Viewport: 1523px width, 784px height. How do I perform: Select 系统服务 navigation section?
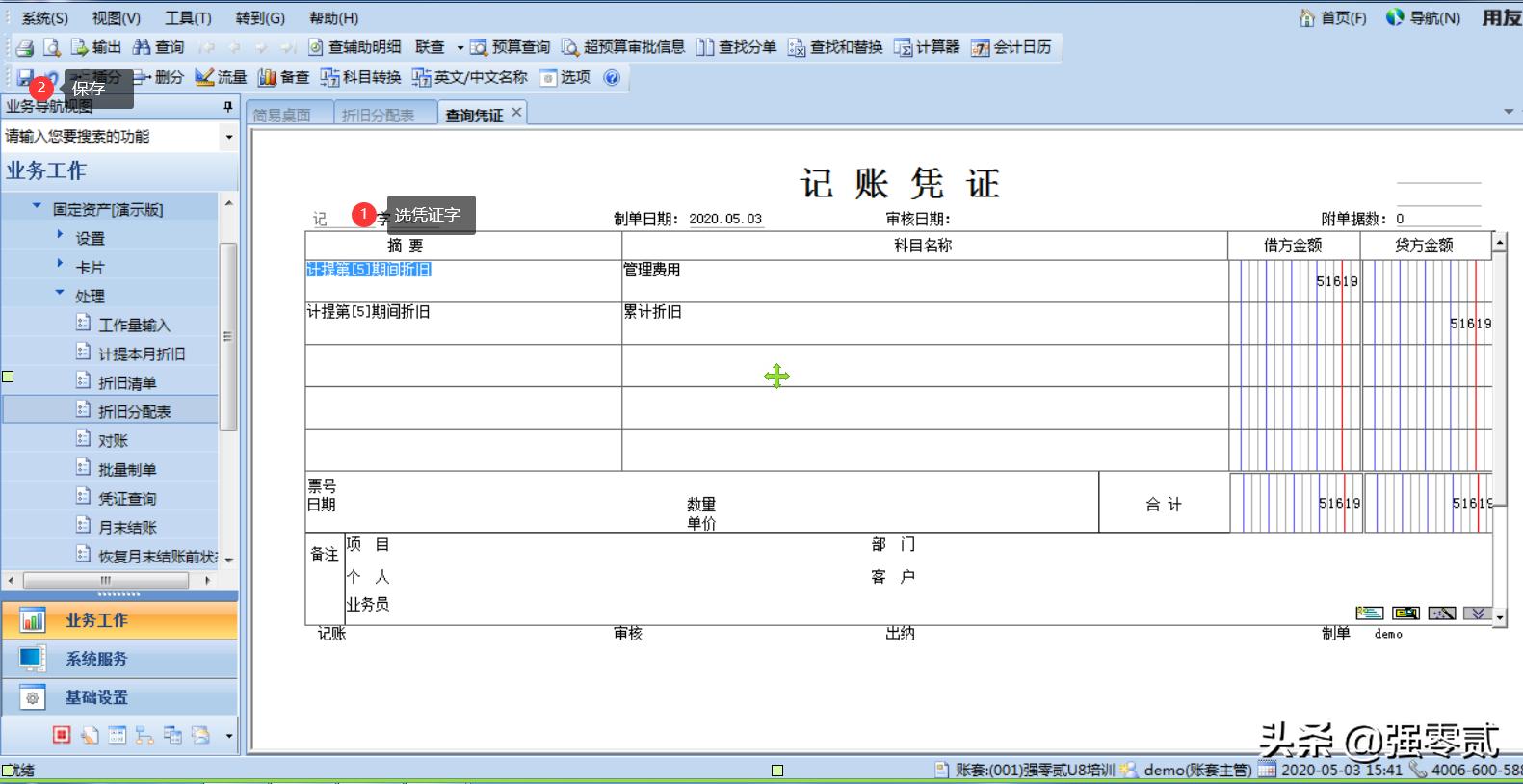pos(119,659)
